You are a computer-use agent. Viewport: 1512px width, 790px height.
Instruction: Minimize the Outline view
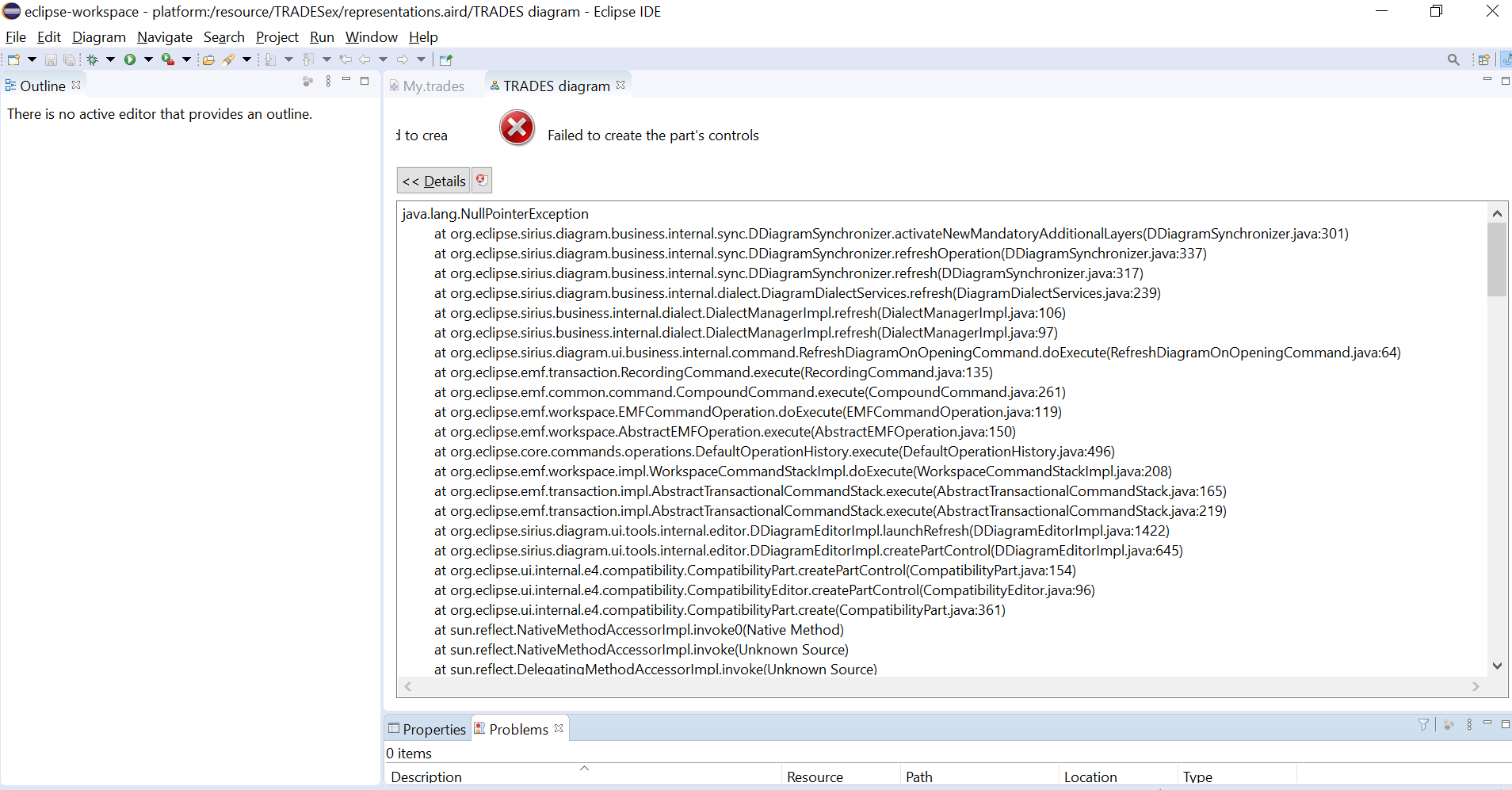pyautogui.click(x=346, y=80)
